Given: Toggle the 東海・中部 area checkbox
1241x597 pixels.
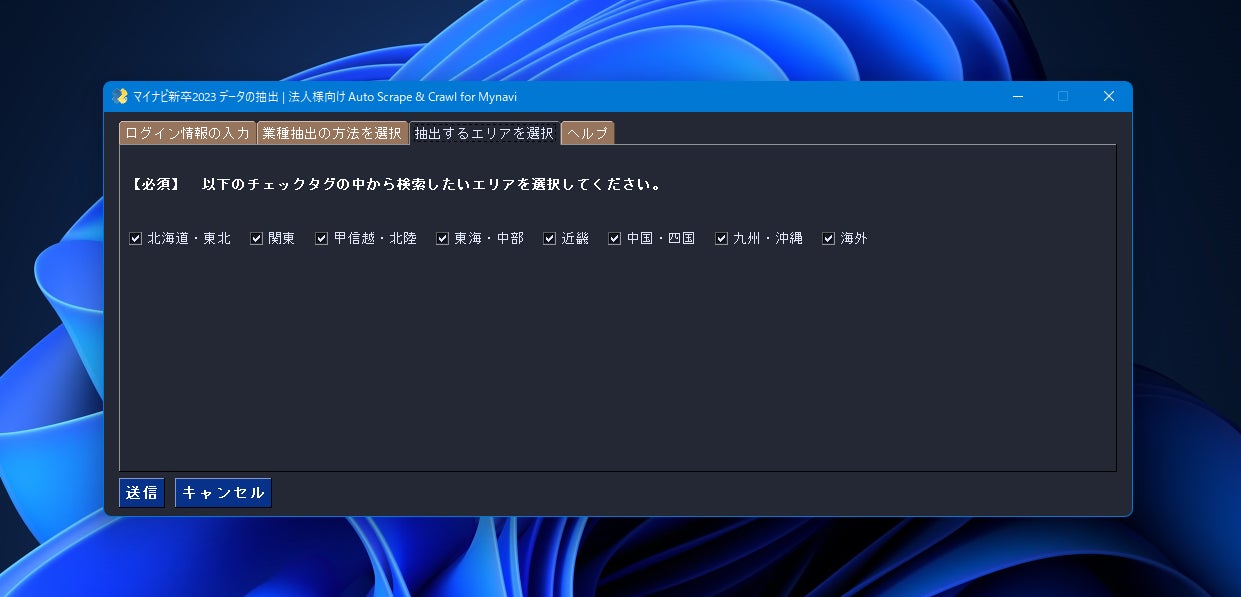Looking at the screenshot, I should click(x=442, y=239).
